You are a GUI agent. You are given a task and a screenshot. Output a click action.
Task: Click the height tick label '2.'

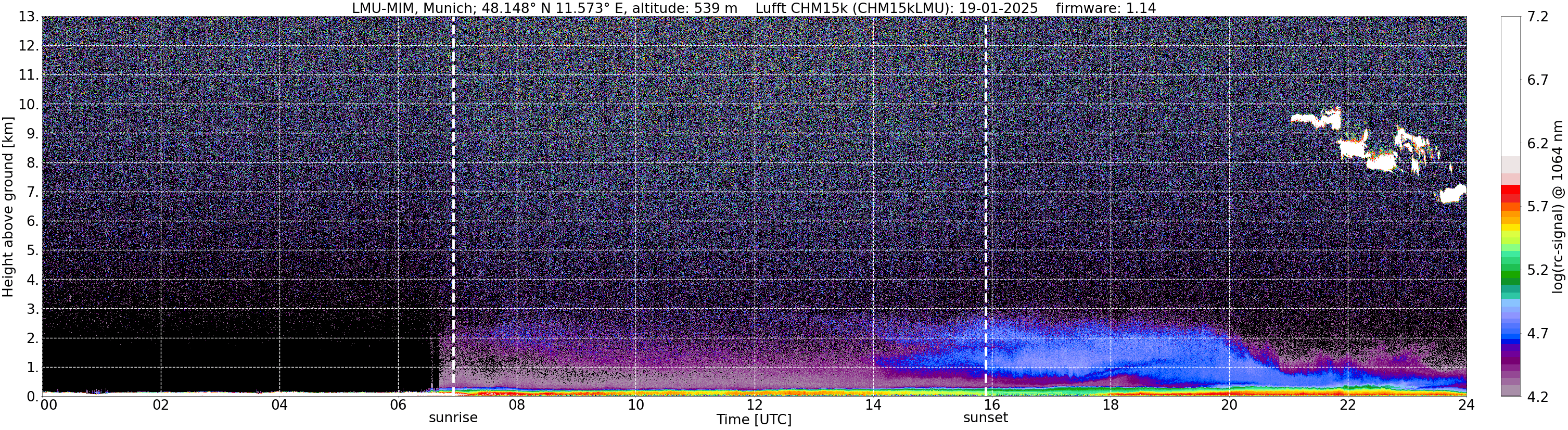[x=33, y=338]
